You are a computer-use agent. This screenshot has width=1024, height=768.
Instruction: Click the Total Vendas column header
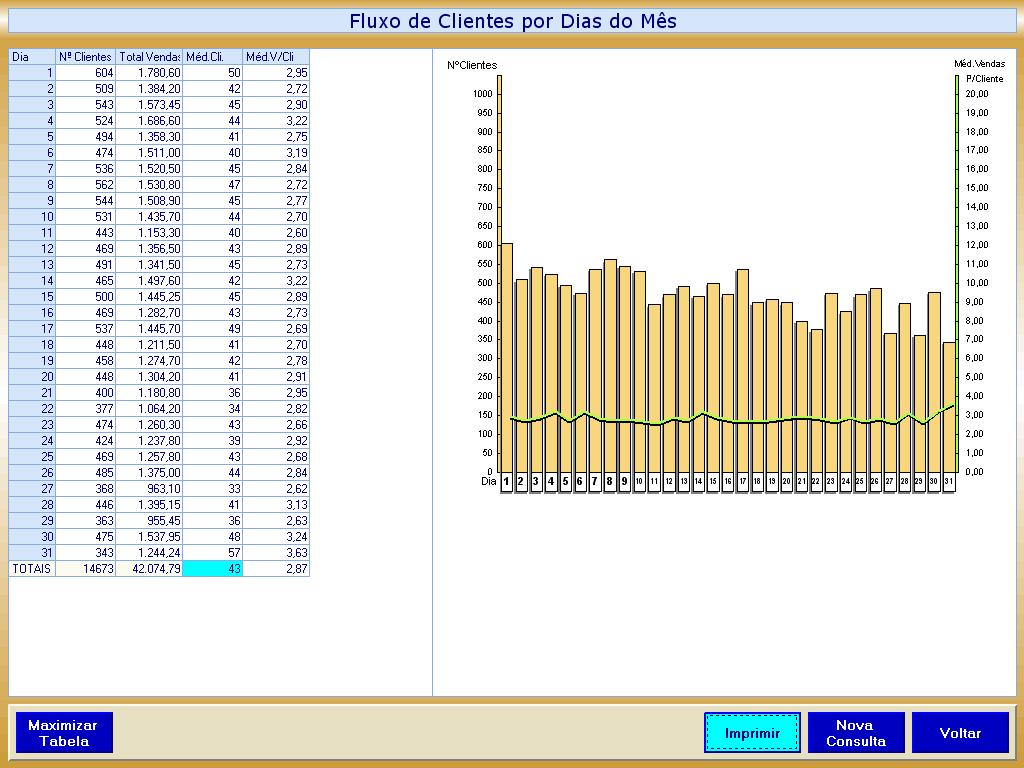click(x=149, y=57)
